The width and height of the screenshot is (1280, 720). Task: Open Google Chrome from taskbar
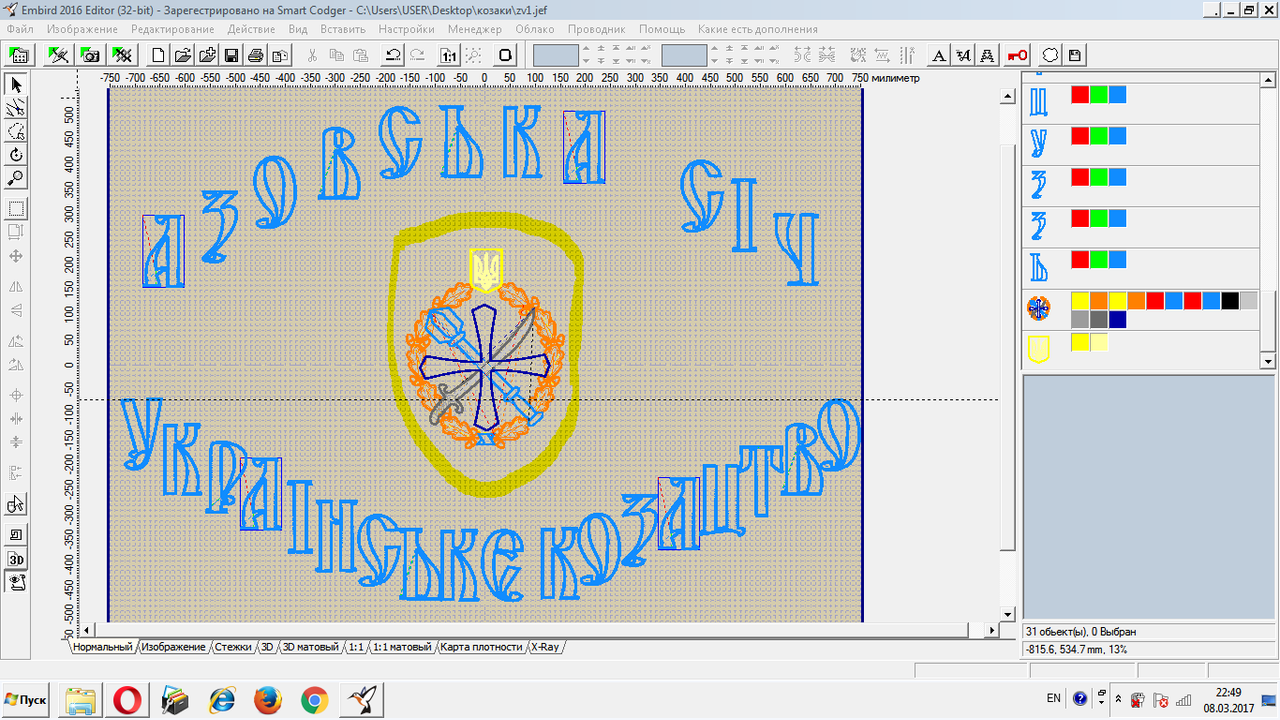point(314,700)
